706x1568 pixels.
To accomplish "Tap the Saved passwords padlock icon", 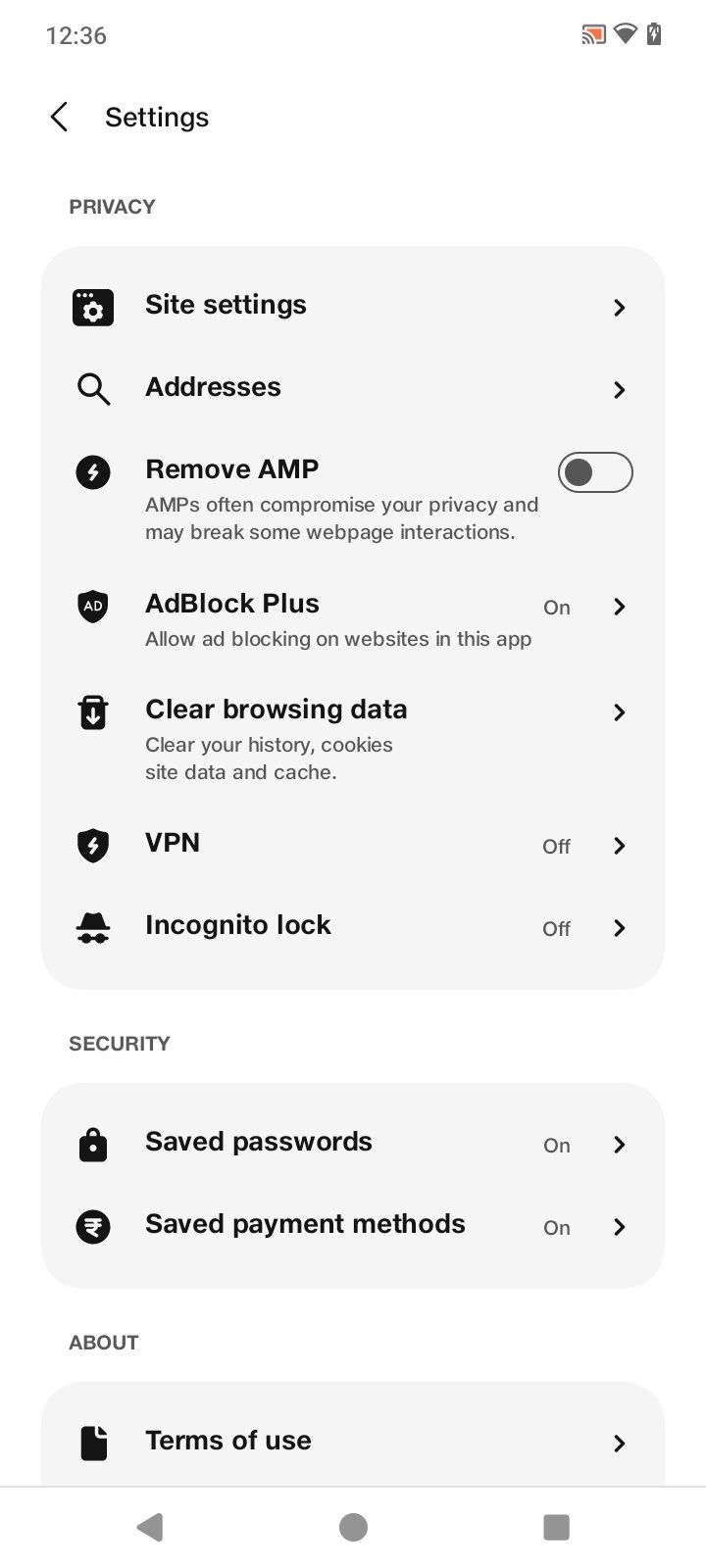I will [93, 1144].
